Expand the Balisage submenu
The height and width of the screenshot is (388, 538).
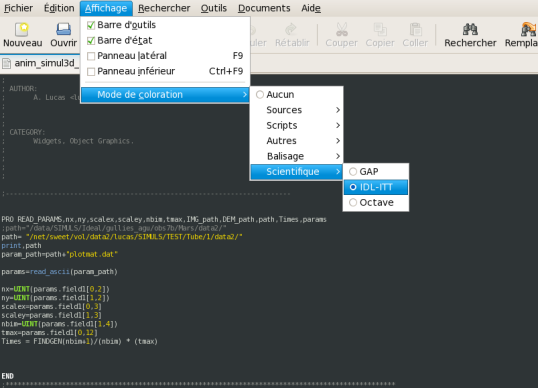pyautogui.click(x=296, y=156)
